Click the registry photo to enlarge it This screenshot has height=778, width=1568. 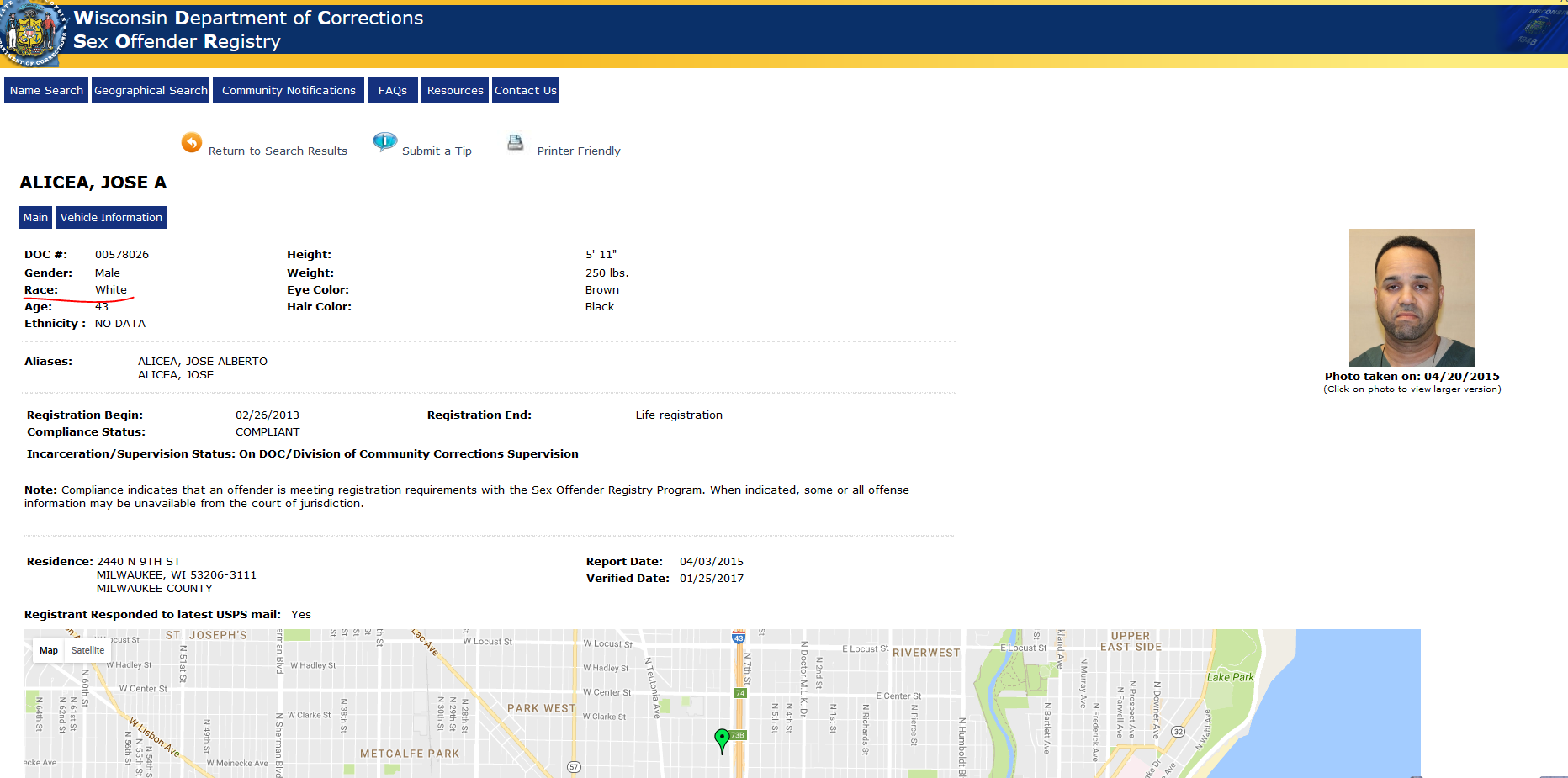(x=1412, y=297)
